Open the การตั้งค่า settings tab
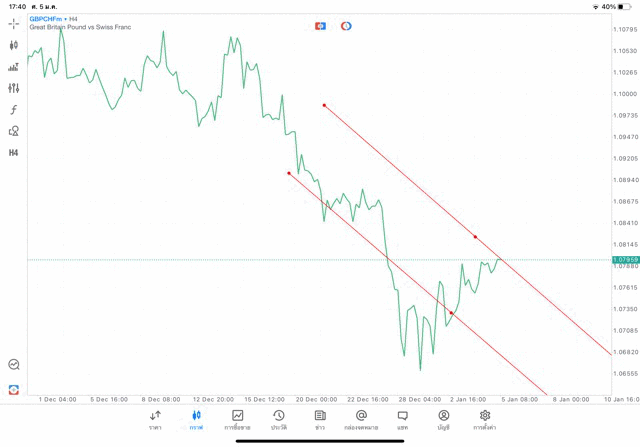Screen dimensions: 640x447 click(x=485, y=420)
